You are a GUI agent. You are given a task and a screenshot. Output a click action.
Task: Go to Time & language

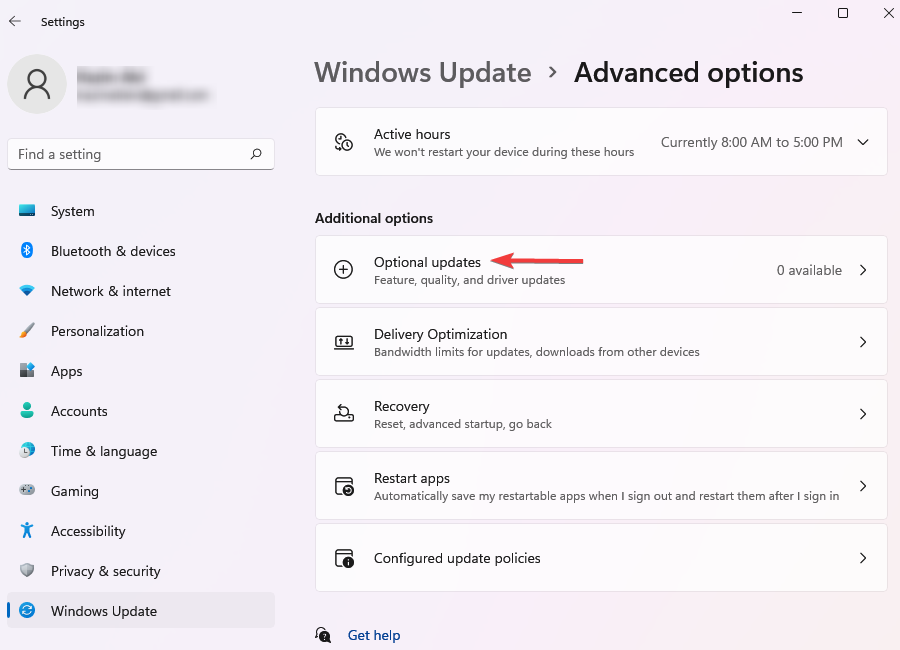[141, 451]
